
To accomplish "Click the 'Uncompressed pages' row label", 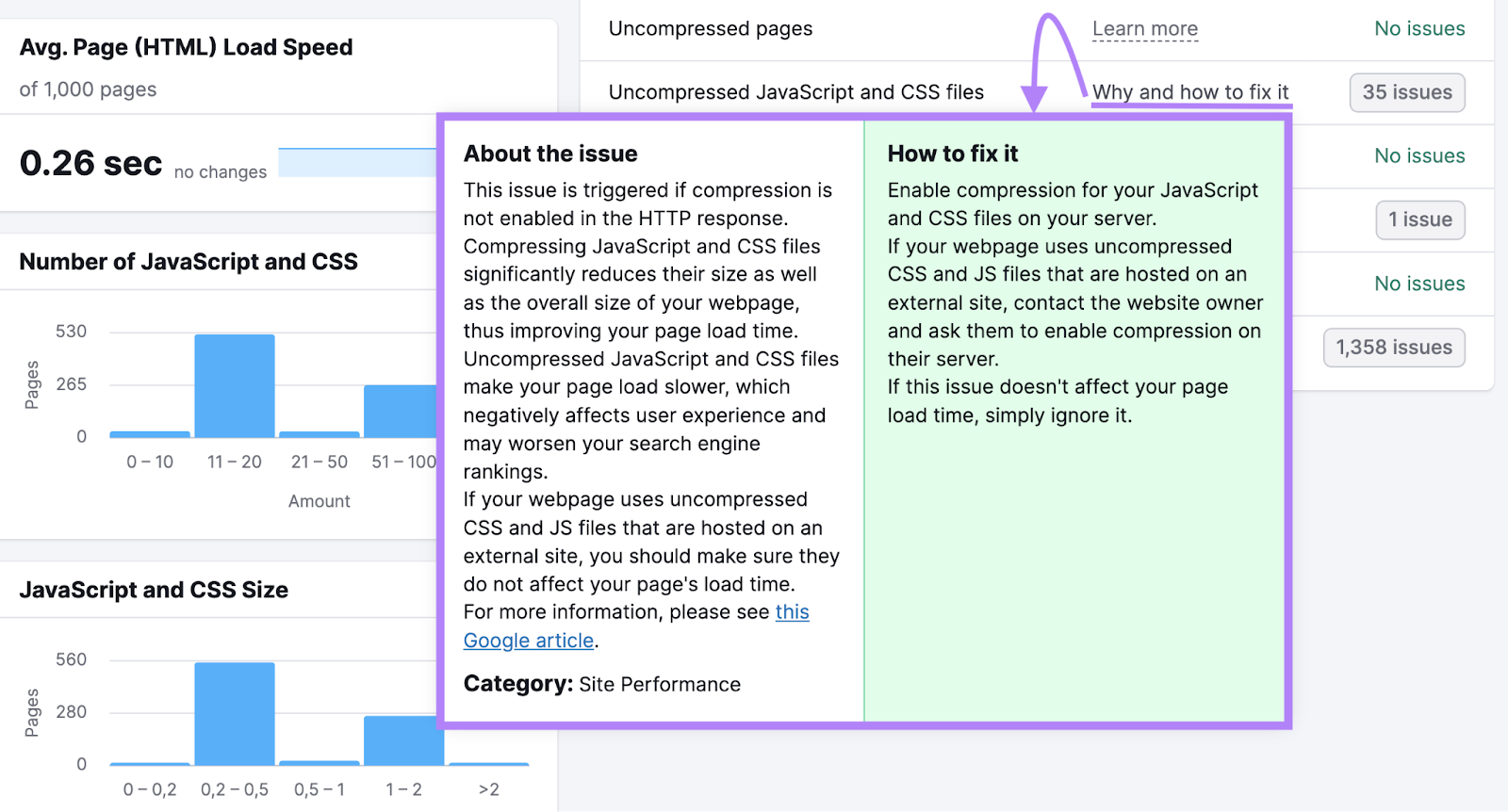I will point(710,29).
